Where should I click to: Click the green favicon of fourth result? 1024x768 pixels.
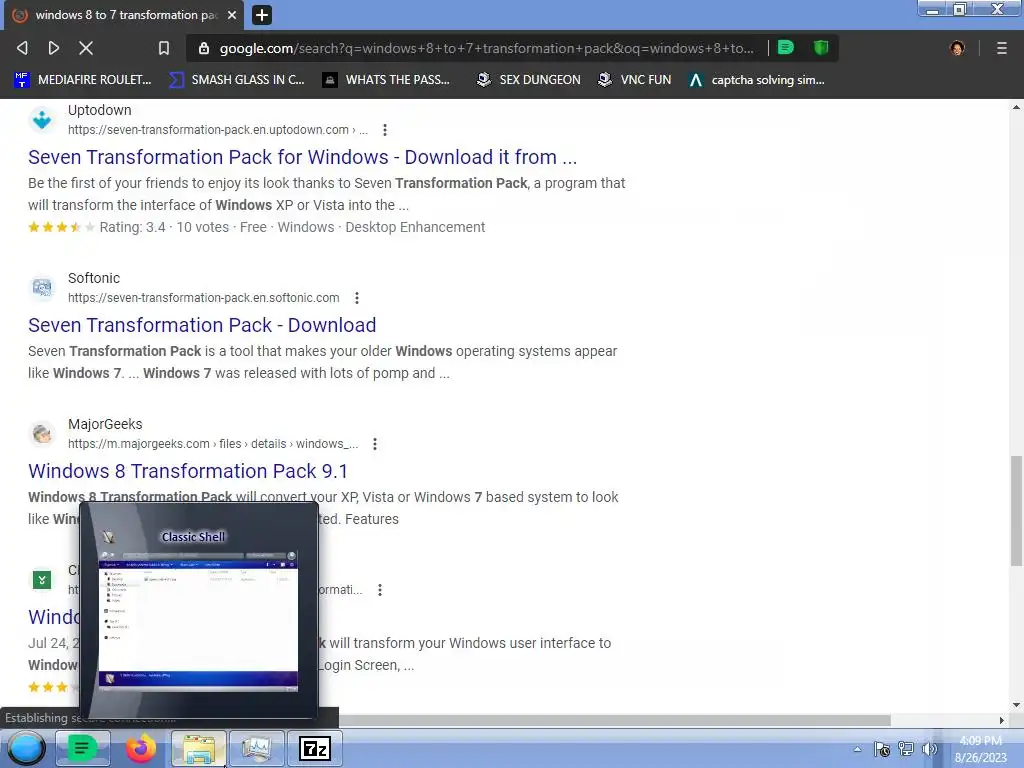42,580
